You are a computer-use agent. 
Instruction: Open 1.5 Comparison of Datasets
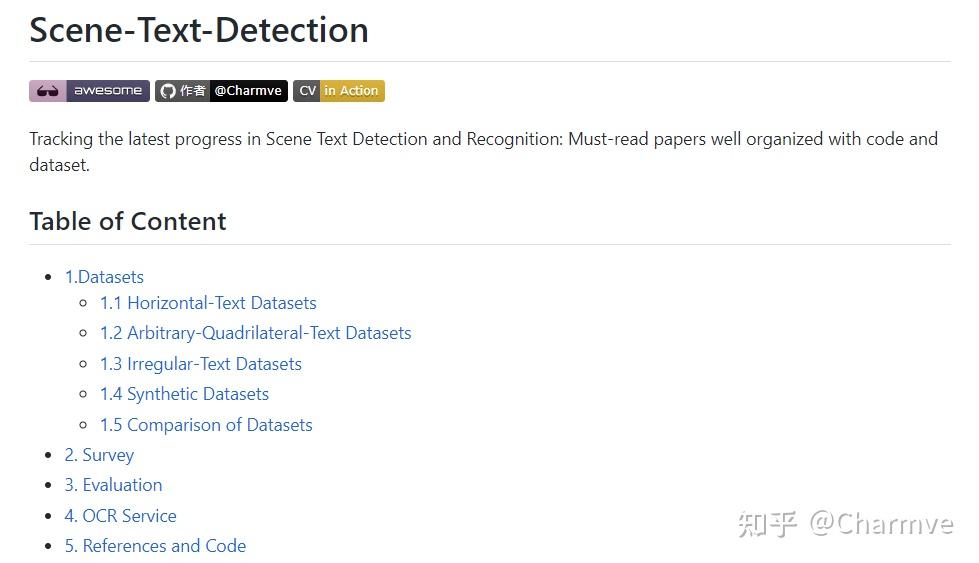point(206,425)
